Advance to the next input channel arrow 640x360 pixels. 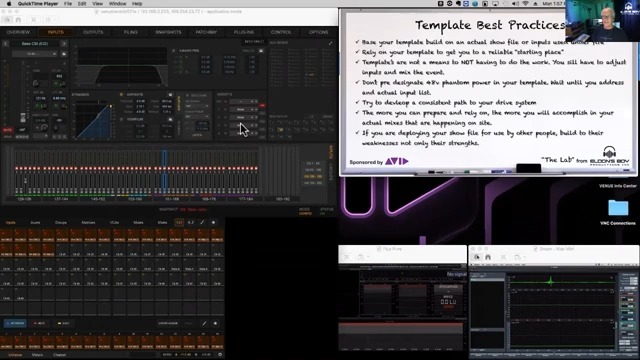click(64, 44)
